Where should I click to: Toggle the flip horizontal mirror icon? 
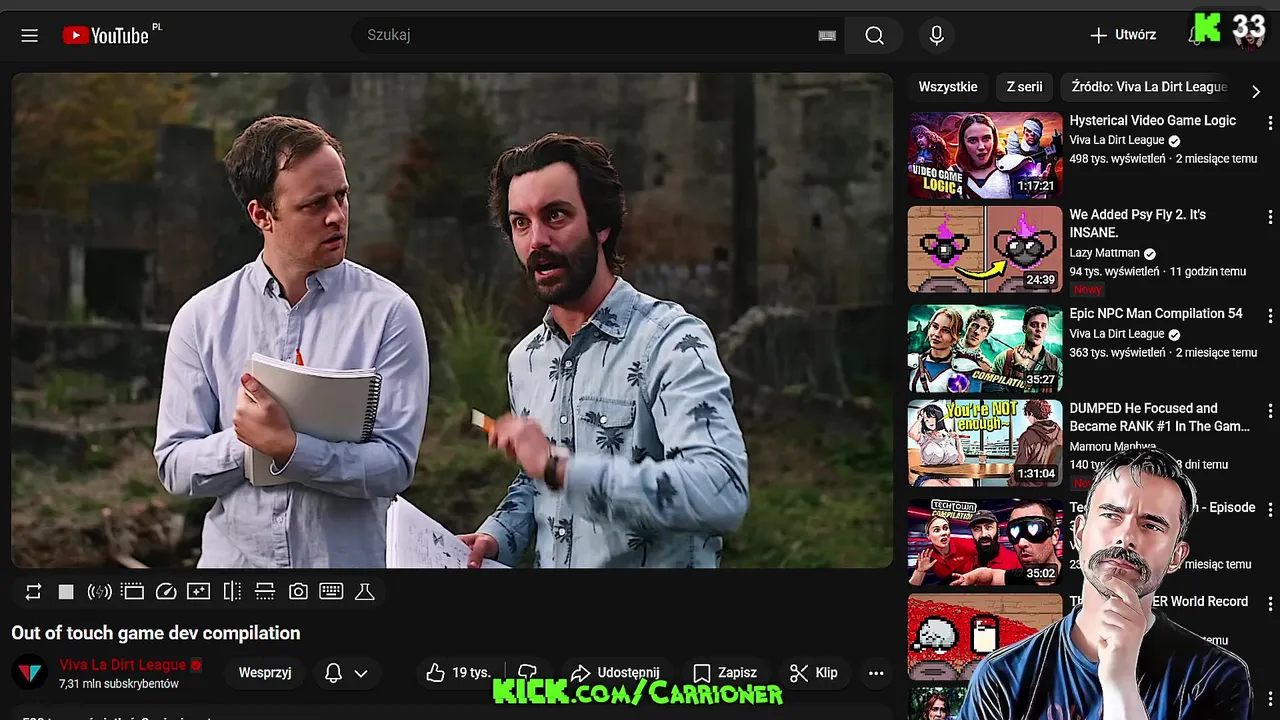pos(232,592)
